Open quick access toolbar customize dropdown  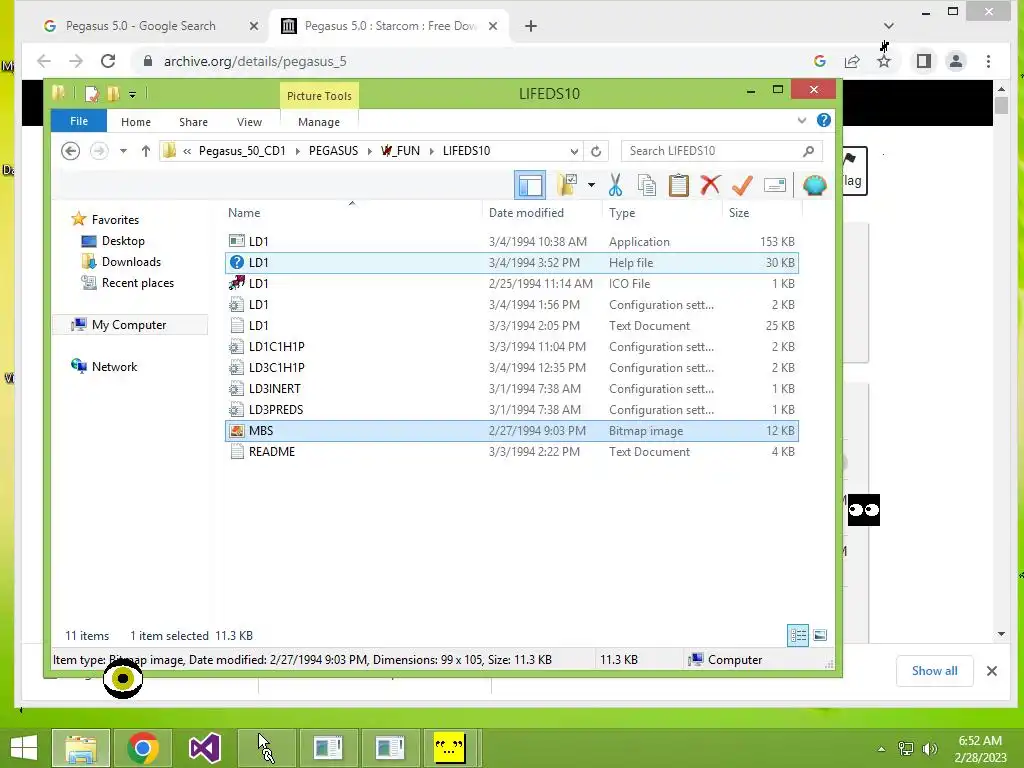point(132,95)
